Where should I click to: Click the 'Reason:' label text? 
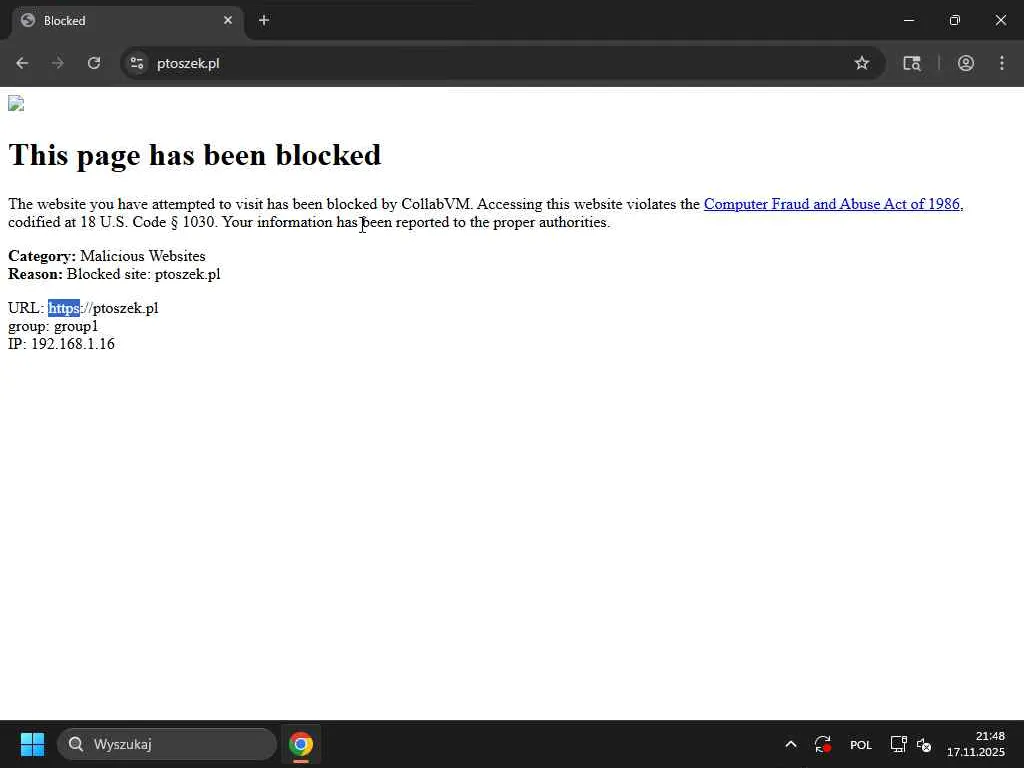(x=35, y=274)
